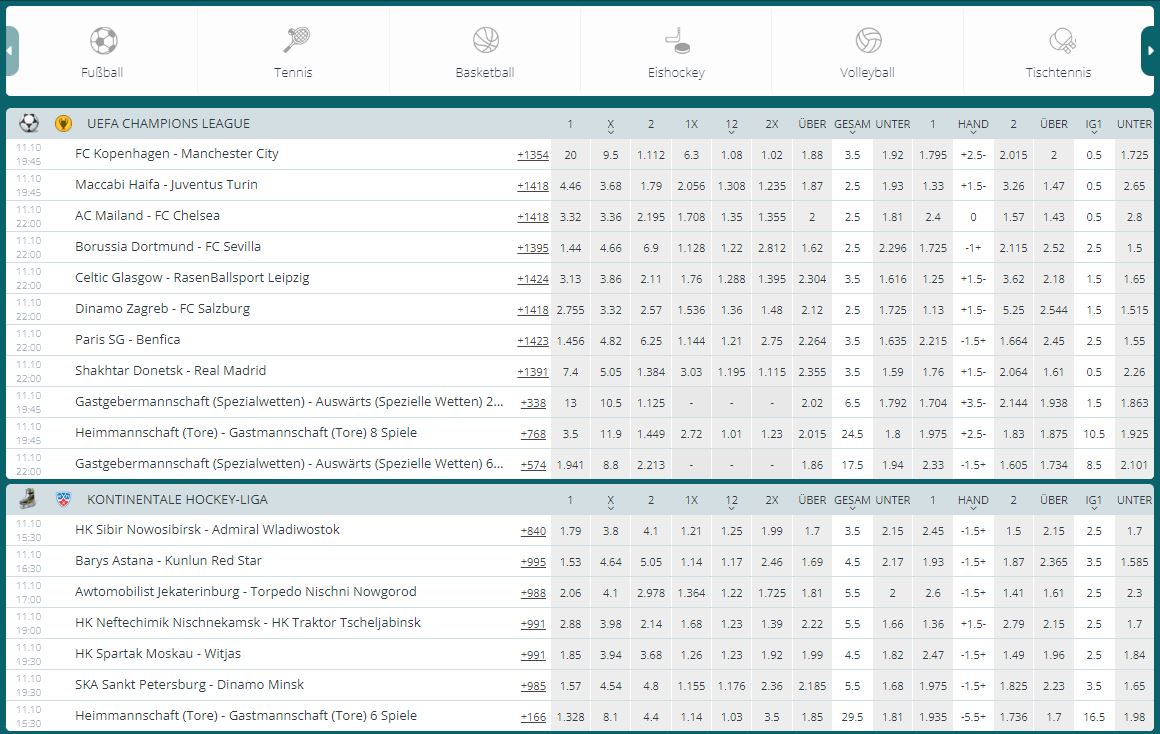Viewport: 1160px width, 734px height.
Task: Switch to the Eishockey tab in the sports bar
Action: point(675,52)
